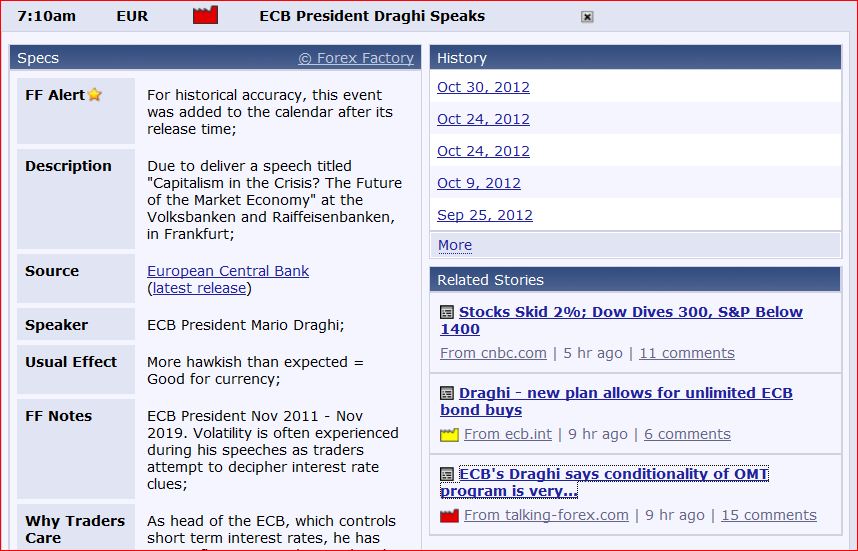Viewport: 858px width, 551px height.
Task: Click the yellow impact icon beside ecb.int
Action: 449,435
